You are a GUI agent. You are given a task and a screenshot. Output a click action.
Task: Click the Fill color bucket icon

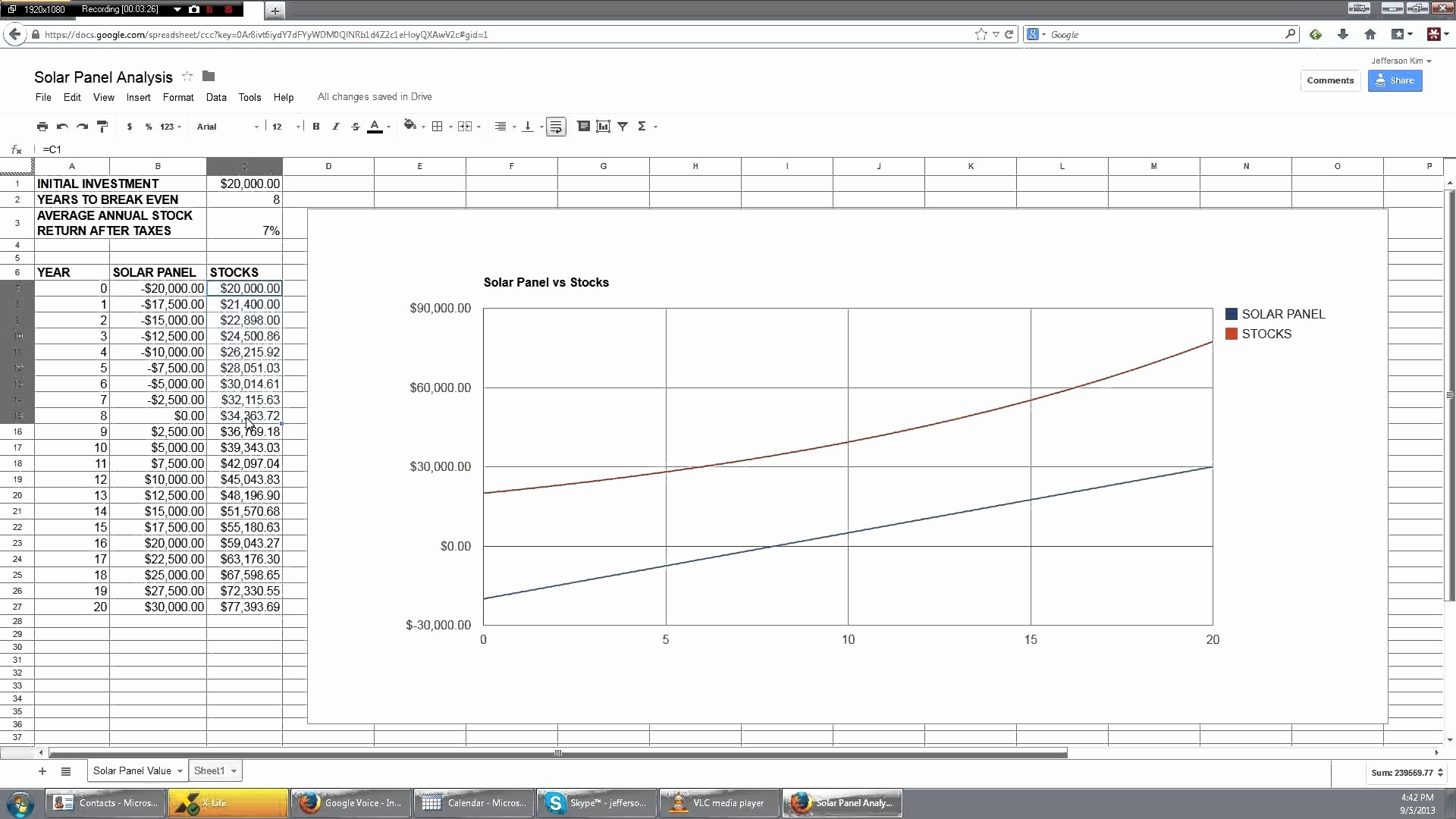coord(410,127)
